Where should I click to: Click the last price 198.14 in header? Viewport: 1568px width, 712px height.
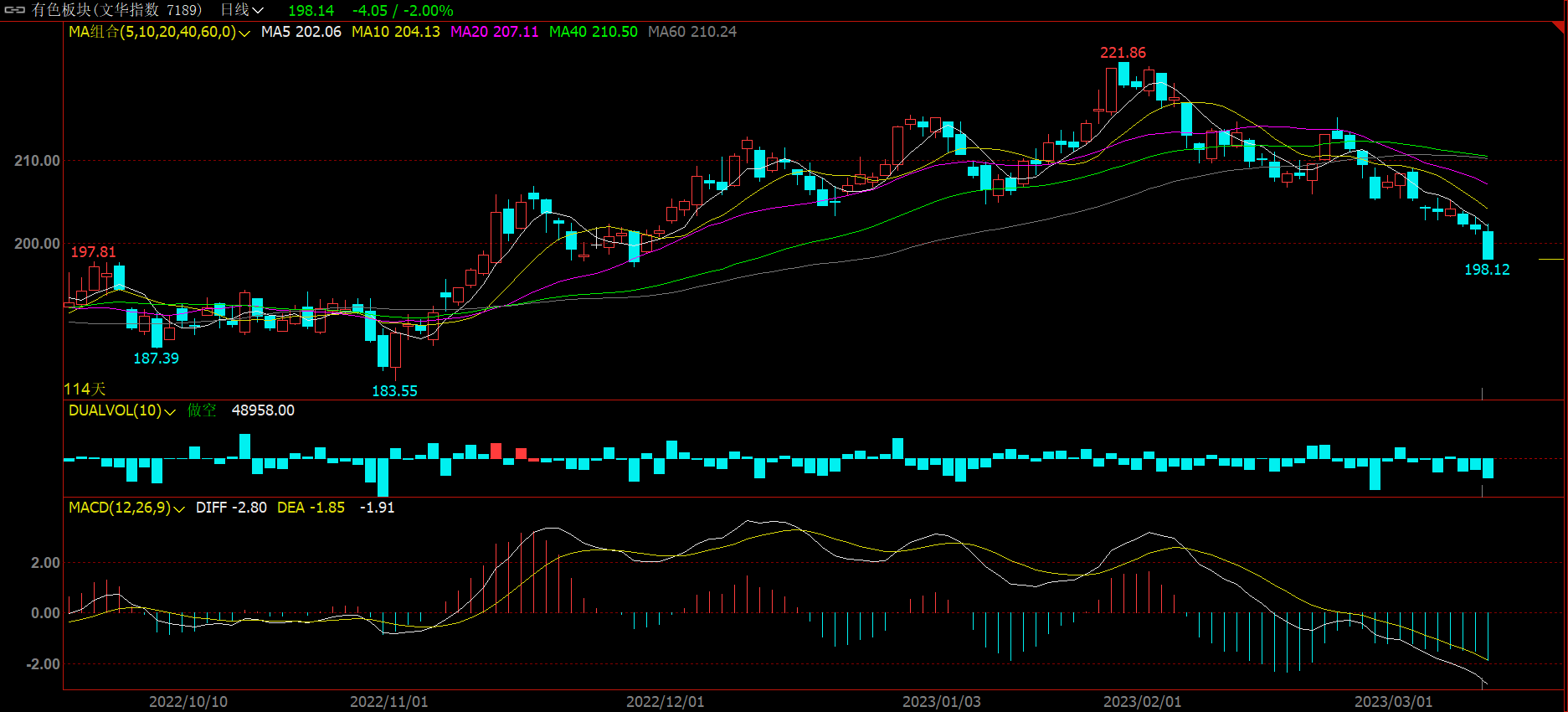point(311,11)
